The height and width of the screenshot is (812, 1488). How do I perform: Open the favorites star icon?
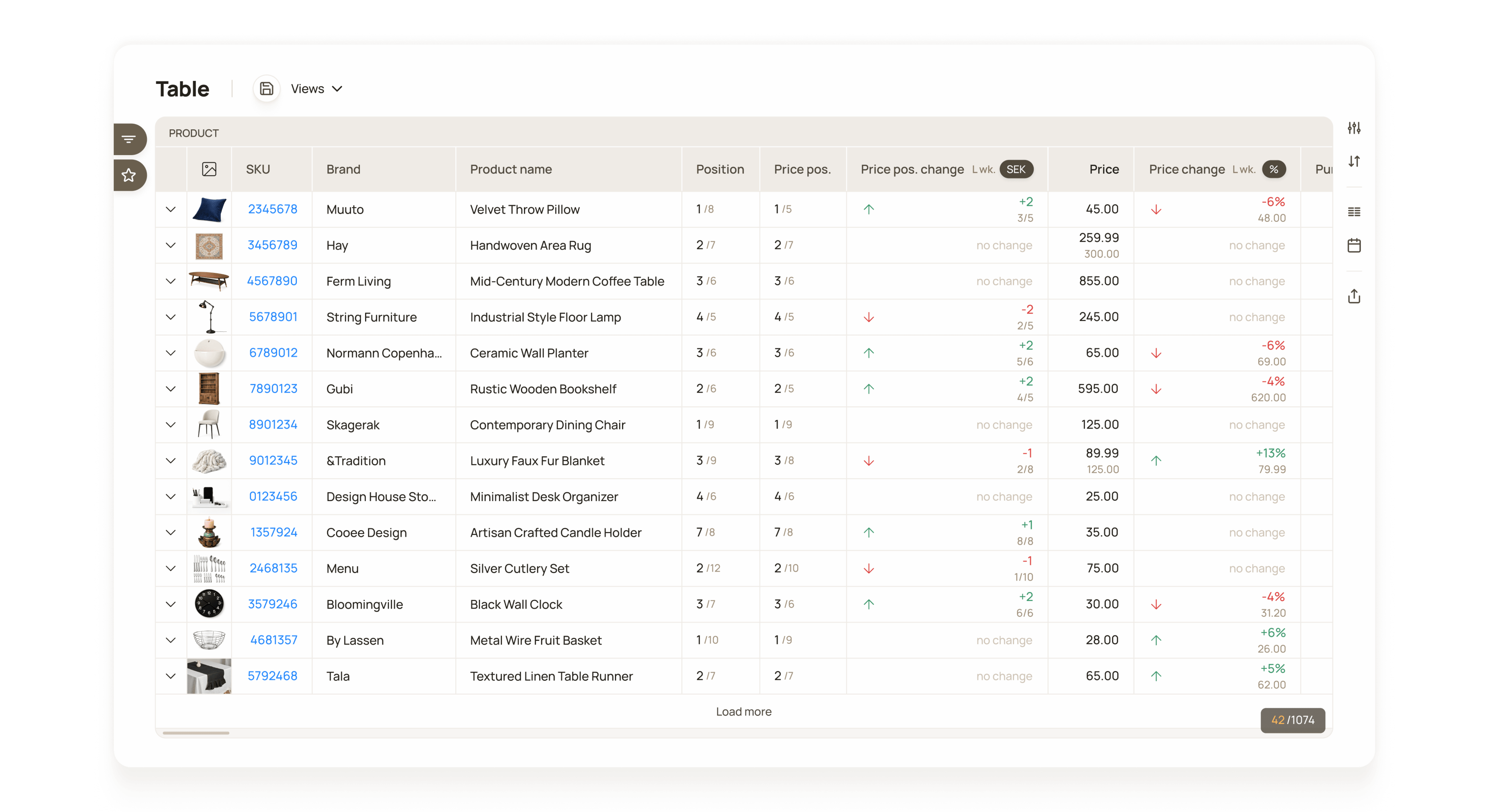point(129,175)
